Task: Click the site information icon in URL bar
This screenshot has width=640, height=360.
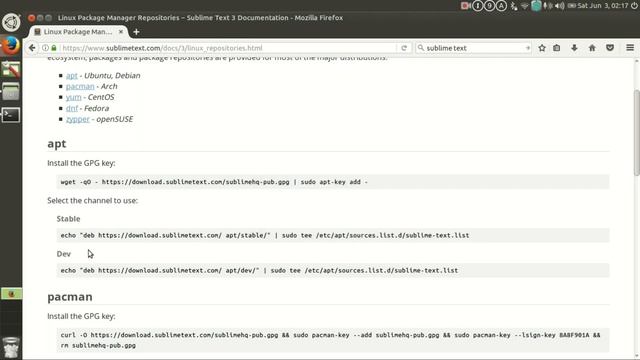Action: [45, 48]
